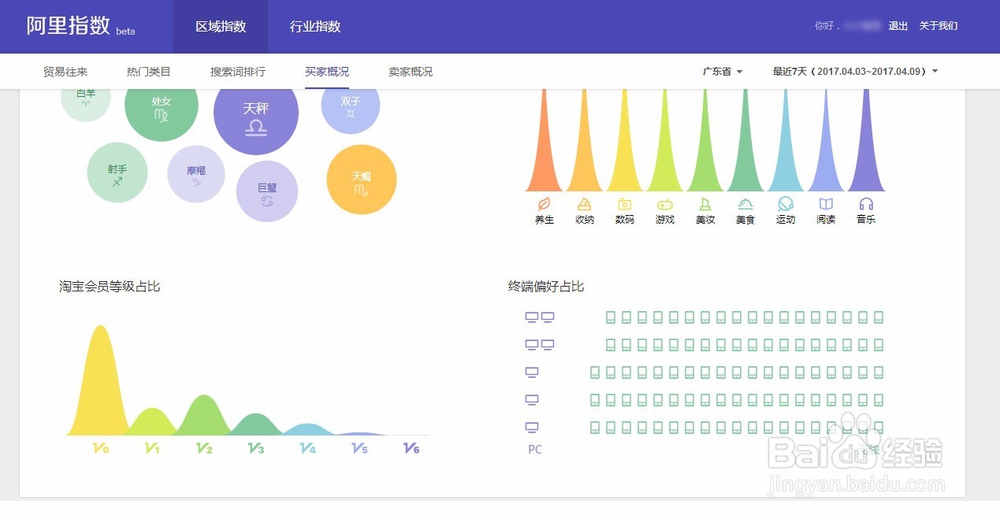Screen dimensions: 1000x519
Task: Click the 终端偏好占比 heading
Action: [x=546, y=286]
